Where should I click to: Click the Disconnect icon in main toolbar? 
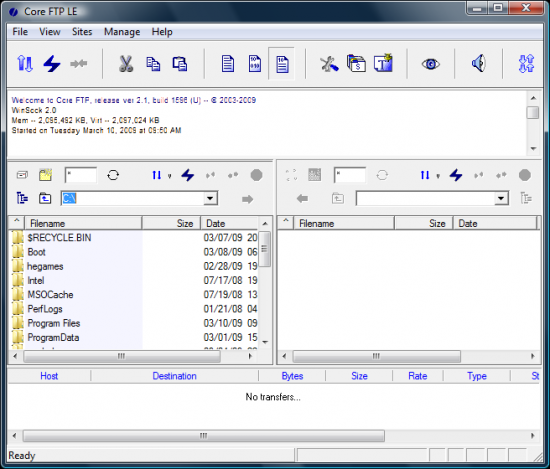(79, 64)
